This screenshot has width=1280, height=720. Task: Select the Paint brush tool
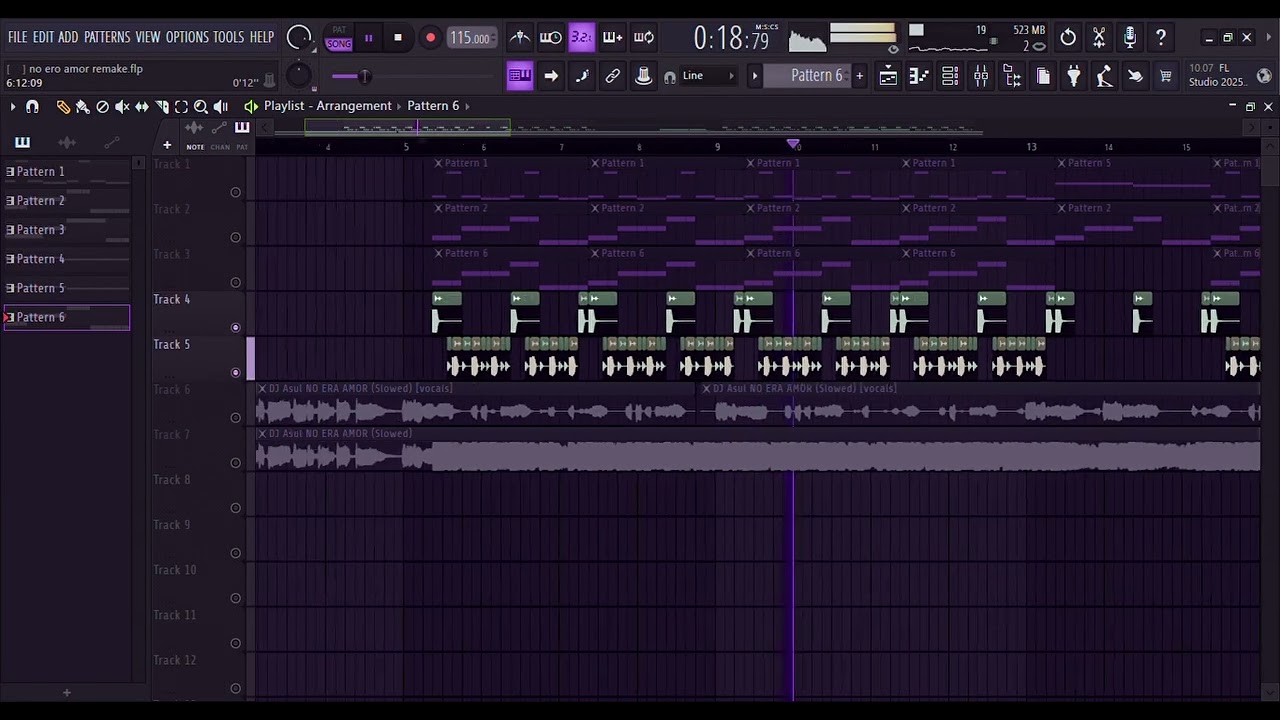point(82,106)
